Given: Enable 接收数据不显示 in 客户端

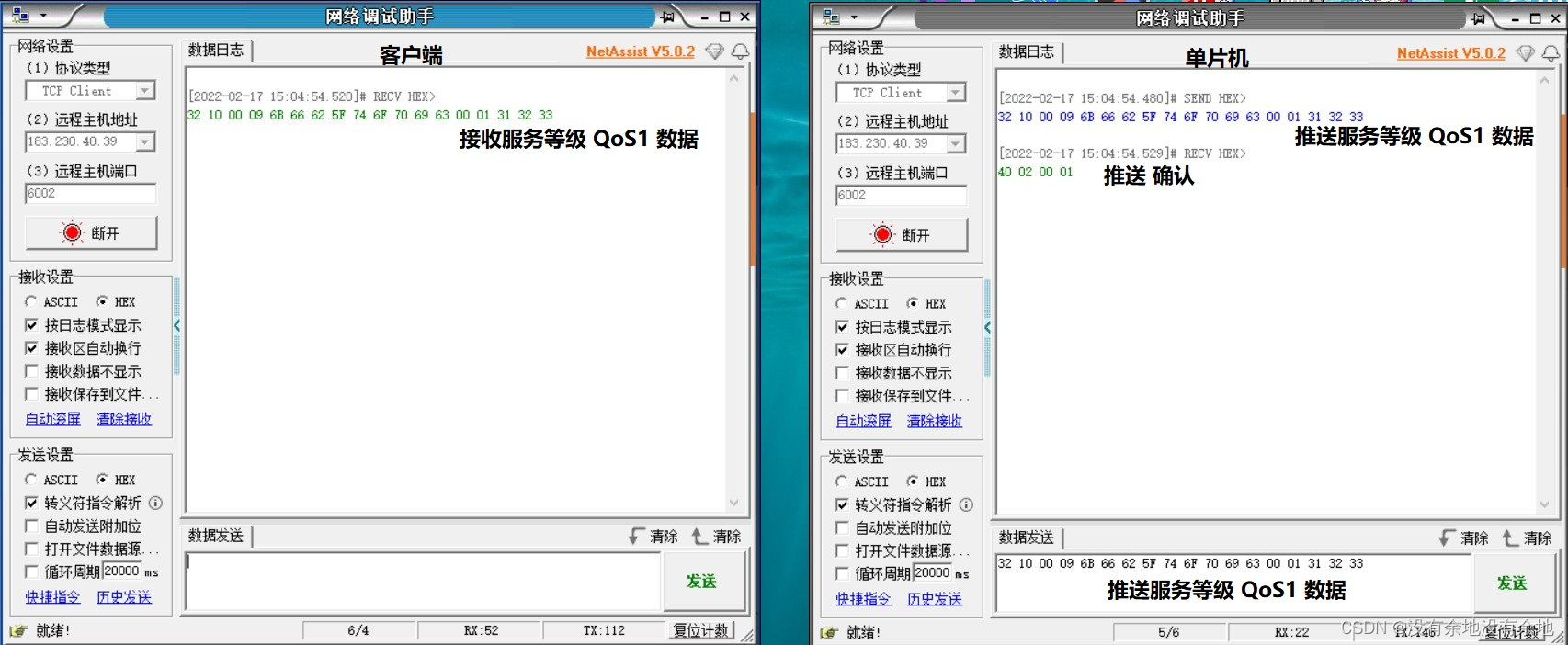Looking at the screenshot, I should click(x=31, y=371).
